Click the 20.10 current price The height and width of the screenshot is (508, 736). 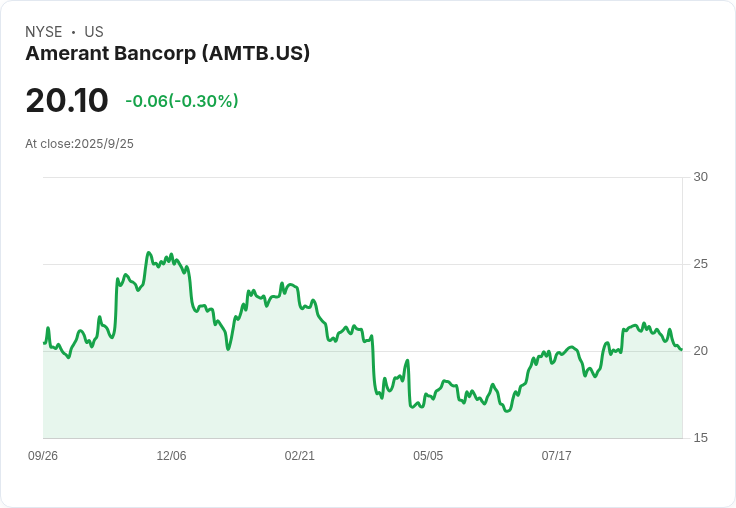pyautogui.click(x=66, y=101)
